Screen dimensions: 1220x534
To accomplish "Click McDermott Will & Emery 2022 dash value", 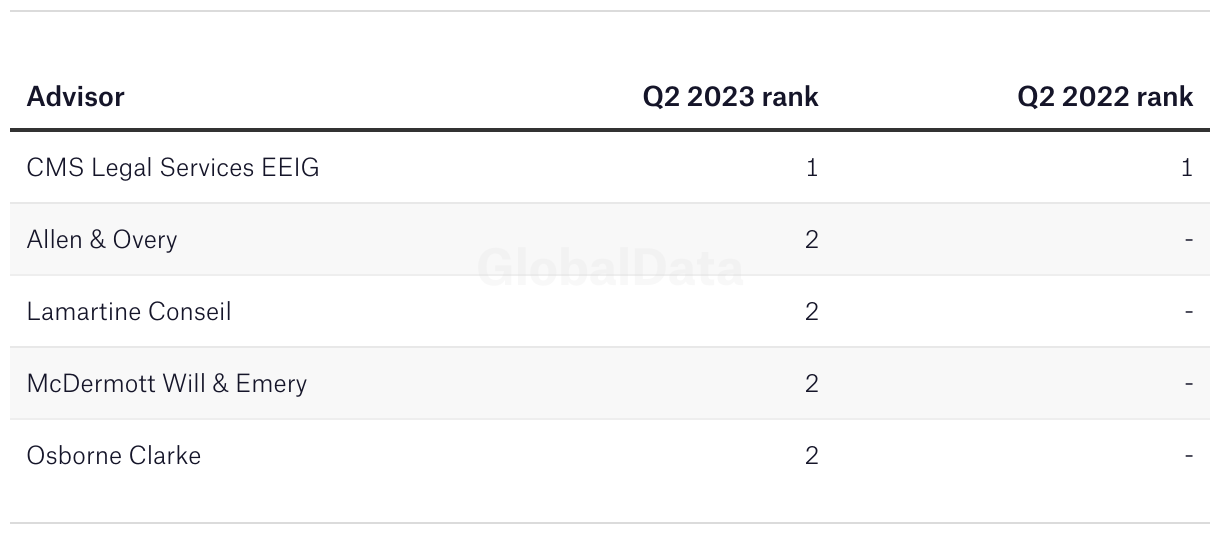I will [1189, 384].
